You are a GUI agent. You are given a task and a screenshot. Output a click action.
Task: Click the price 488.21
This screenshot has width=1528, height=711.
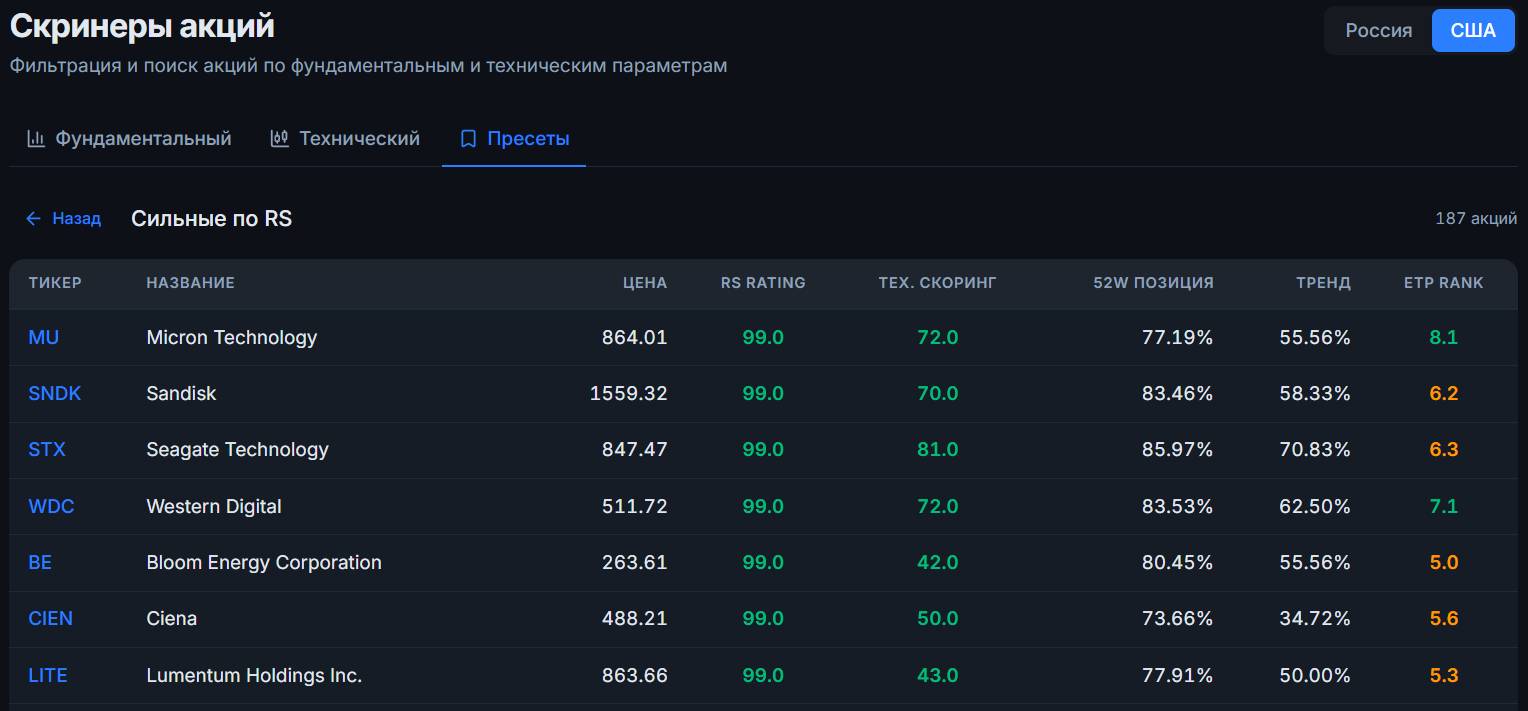point(634,619)
